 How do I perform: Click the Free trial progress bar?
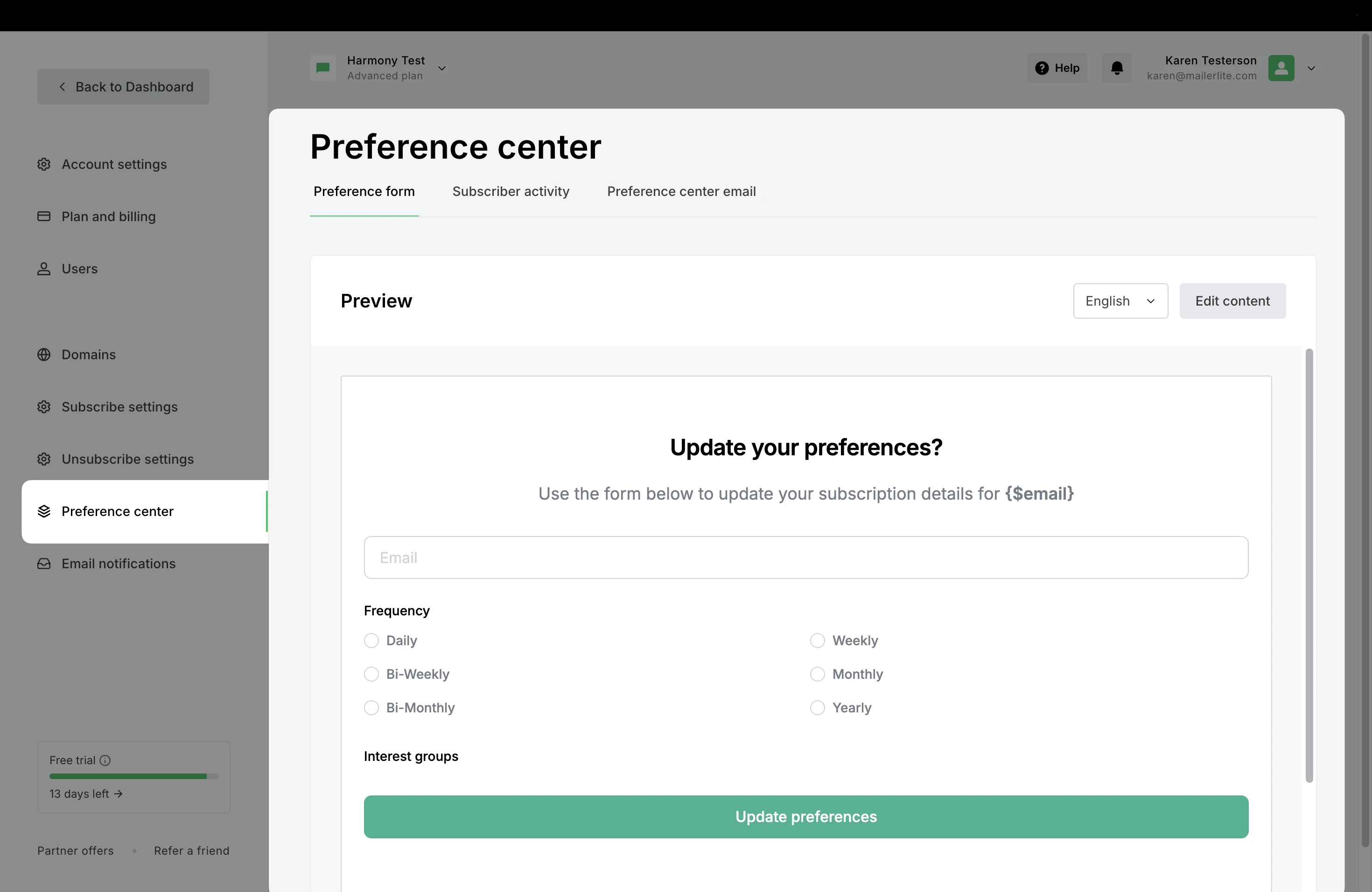click(133, 776)
